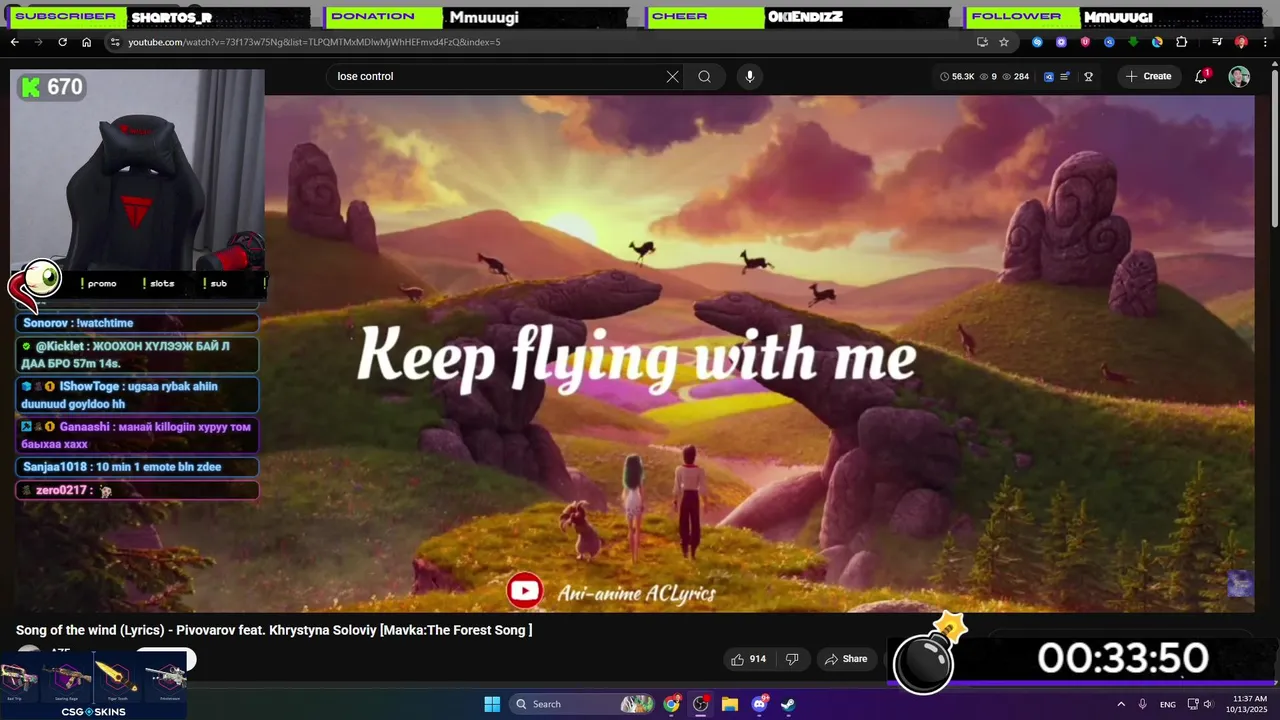Open the blue round toolbar extension

1109,42
